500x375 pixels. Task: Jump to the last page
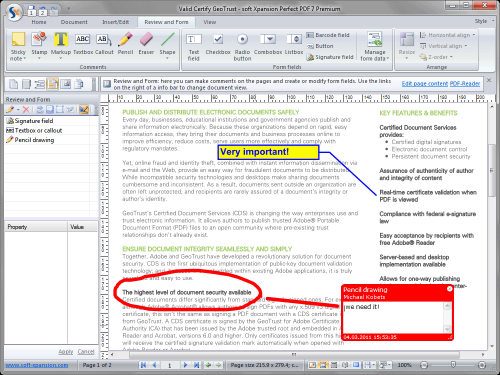coord(196,365)
